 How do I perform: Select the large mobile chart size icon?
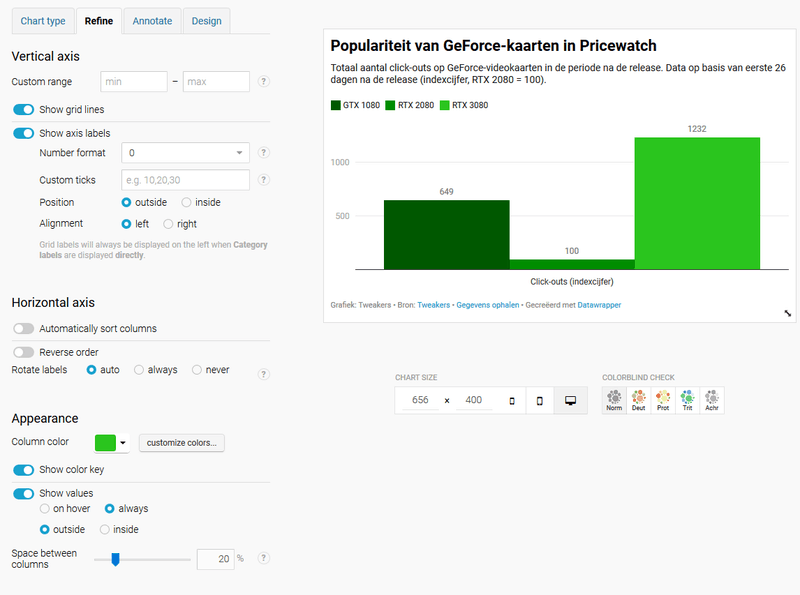click(540, 401)
